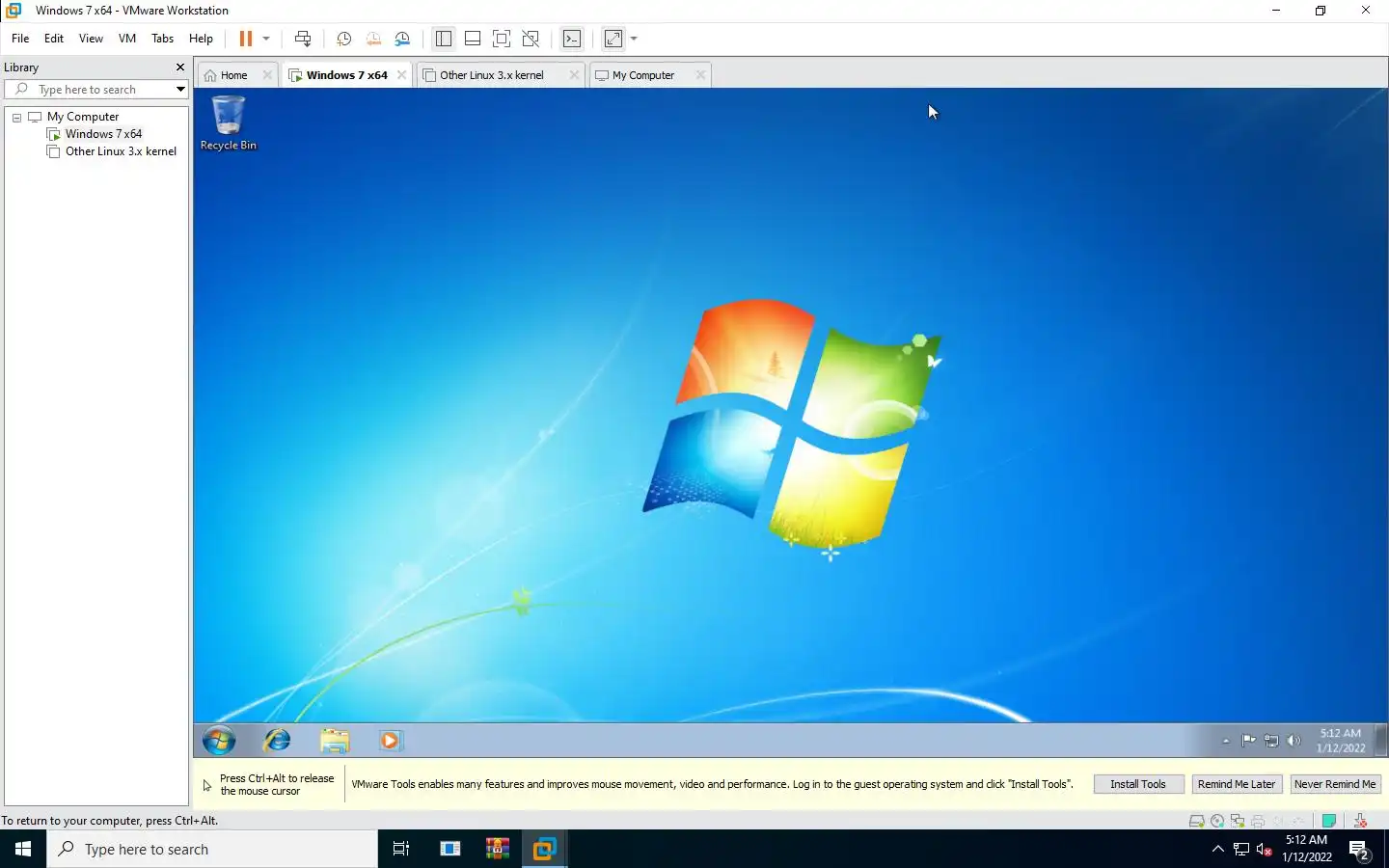Click the guest volume speaker icon
Screen dimensions: 1389x868
point(1294,741)
